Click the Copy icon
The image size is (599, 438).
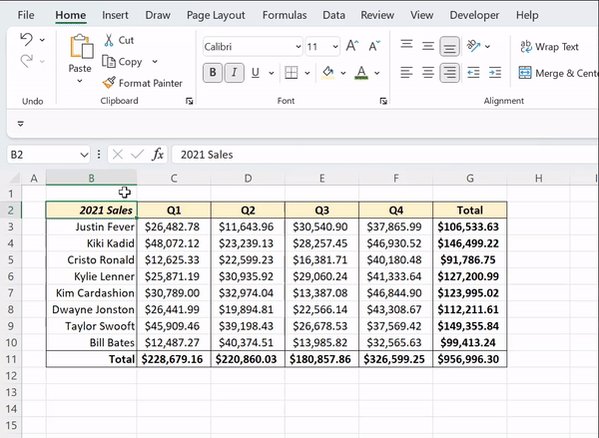[108, 61]
